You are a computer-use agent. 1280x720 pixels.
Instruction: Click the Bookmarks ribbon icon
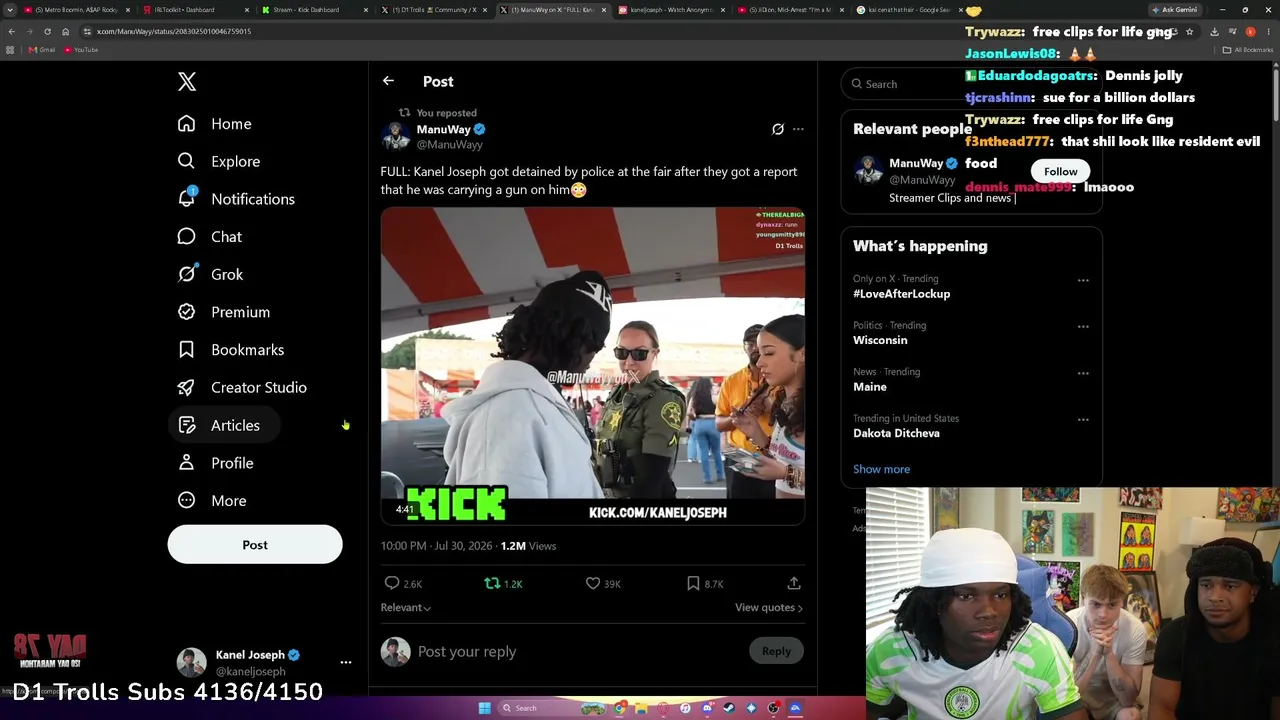pos(186,350)
